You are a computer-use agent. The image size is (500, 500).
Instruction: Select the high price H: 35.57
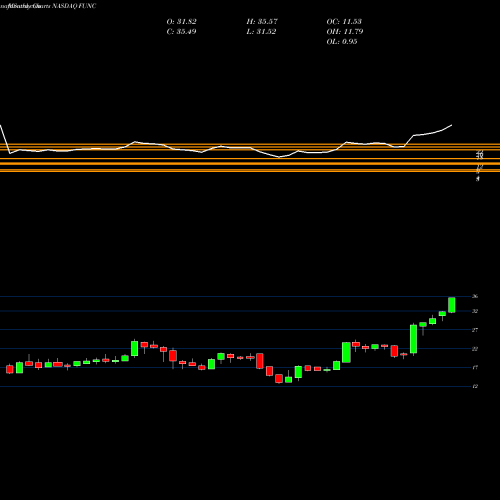click(x=262, y=22)
